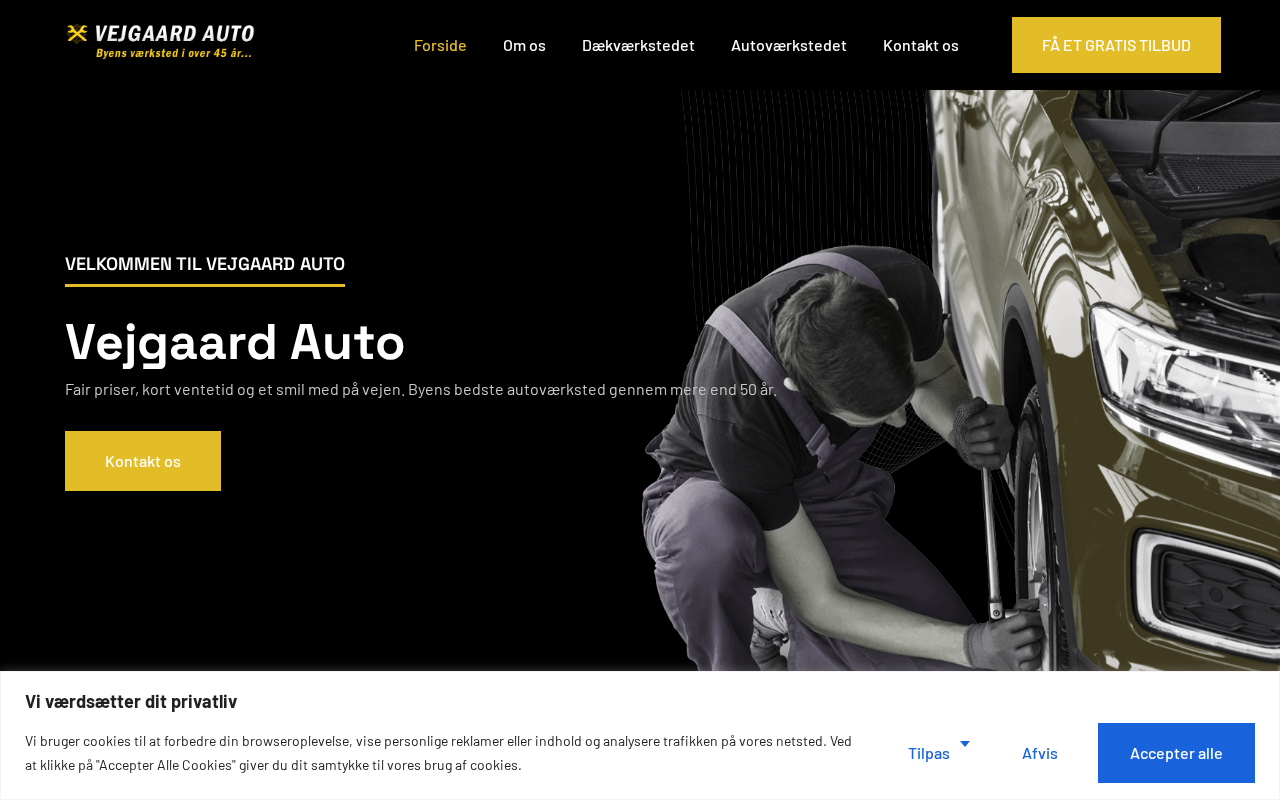Accept cookies with Accepter alle button
This screenshot has width=1280, height=800.
pyautogui.click(x=1176, y=753)
